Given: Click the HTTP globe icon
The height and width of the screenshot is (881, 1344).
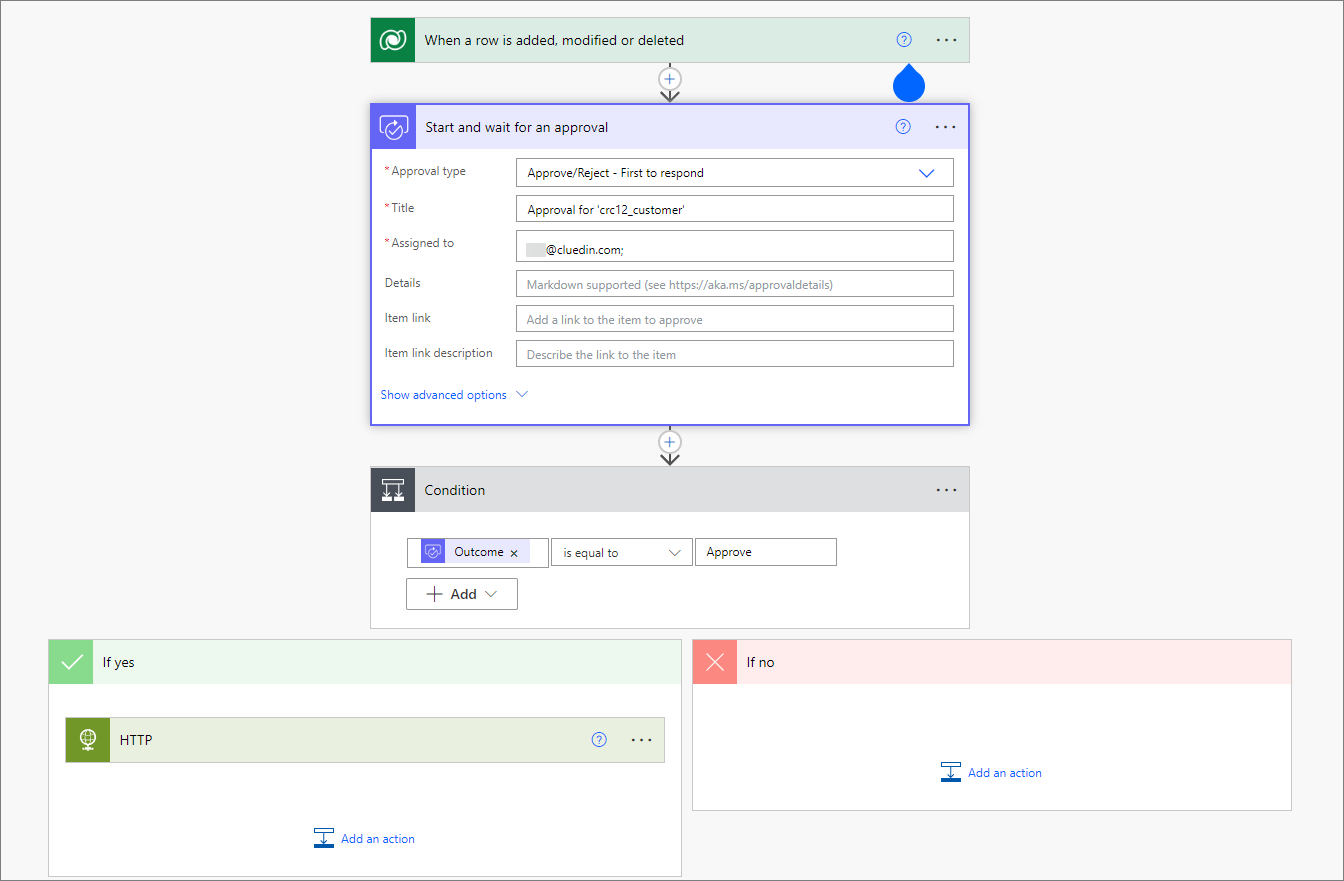Looking at the screenshot, I should coord(87,740).
